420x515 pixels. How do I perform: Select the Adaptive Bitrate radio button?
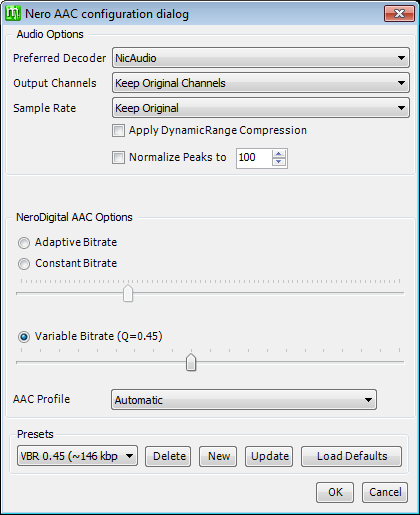click(24, 243)
